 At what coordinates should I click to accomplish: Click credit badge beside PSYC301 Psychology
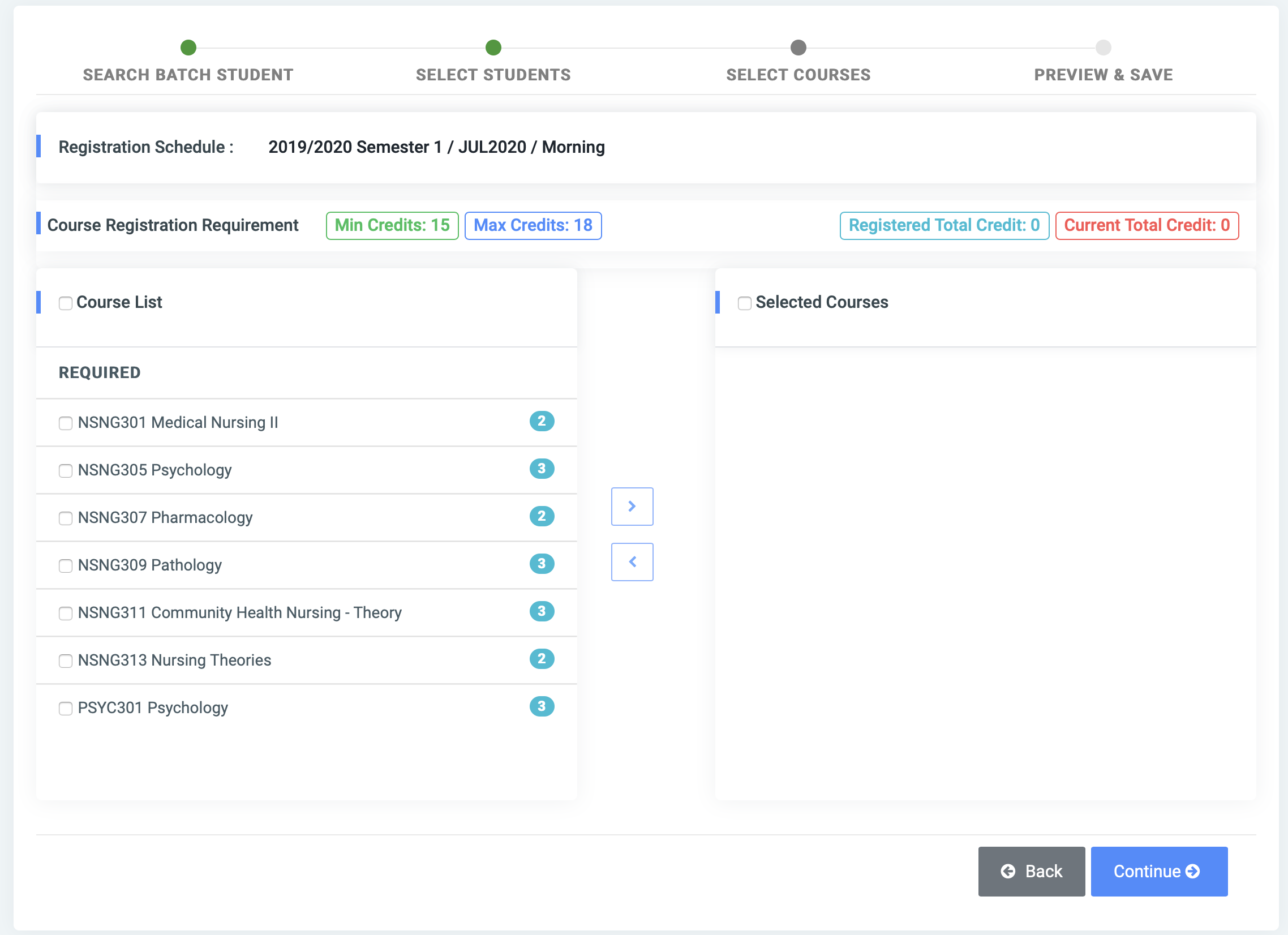point(541,707)
